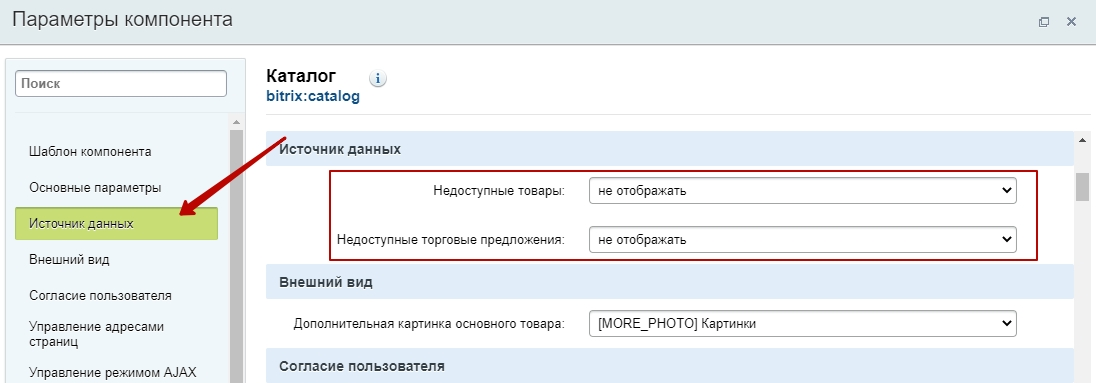Viewport: 1096px width, 383px height.
Task: Collapse the Внешний вид group header
Action: [669, 282]
